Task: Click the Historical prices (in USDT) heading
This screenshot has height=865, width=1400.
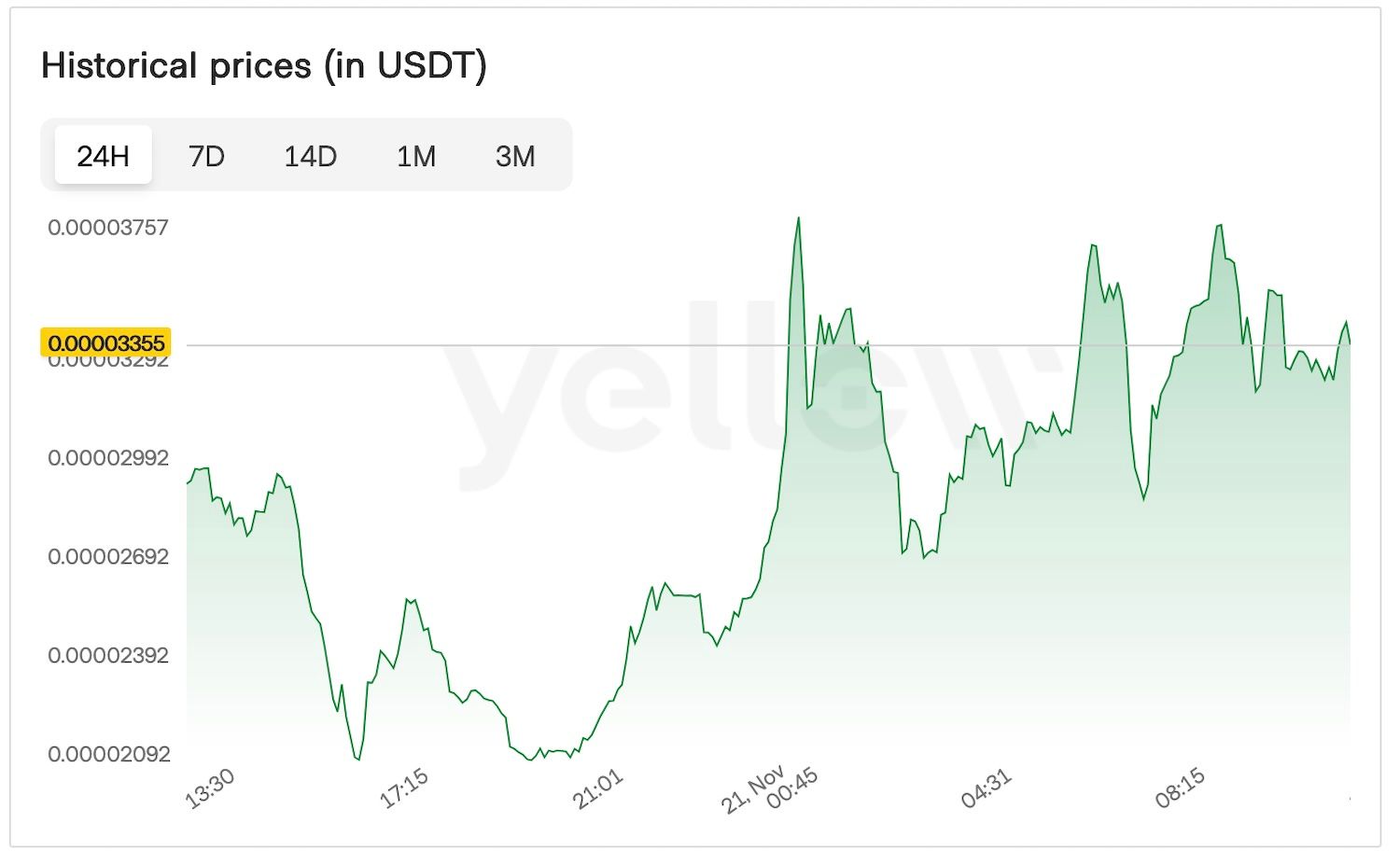Action: click(263, 65)
